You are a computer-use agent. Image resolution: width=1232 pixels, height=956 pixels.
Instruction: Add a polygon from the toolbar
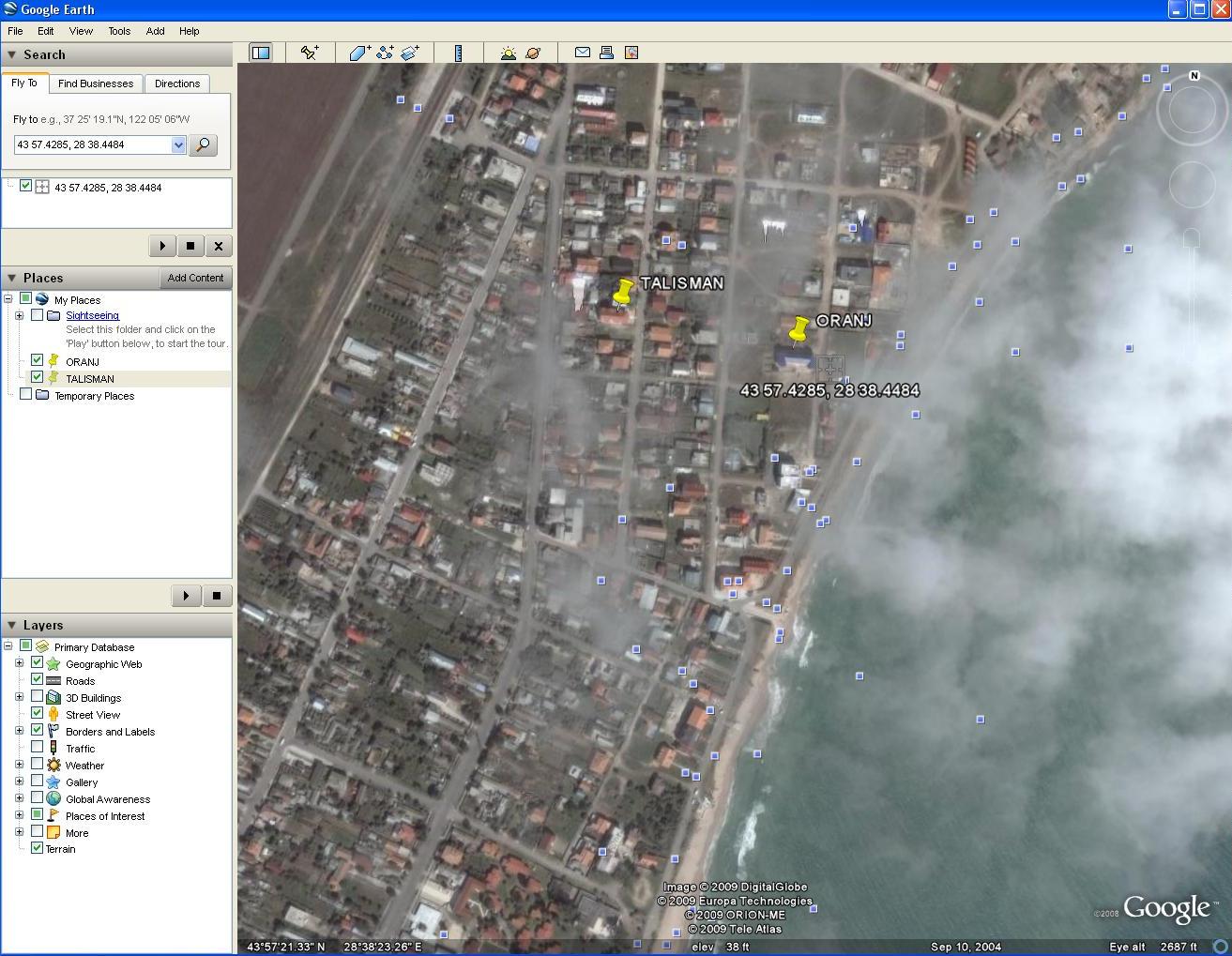click(359, 53)
